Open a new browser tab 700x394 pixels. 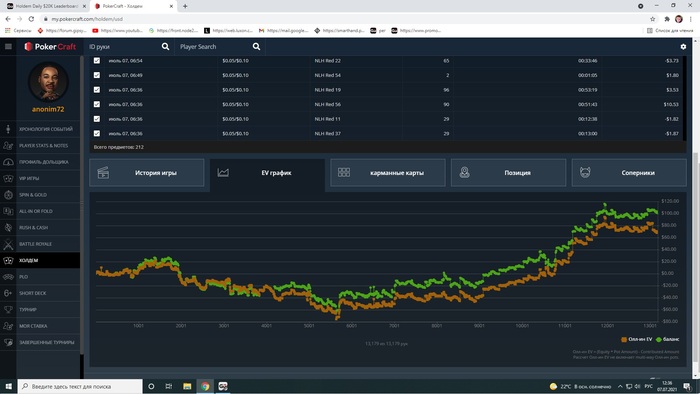coord(185,6)
